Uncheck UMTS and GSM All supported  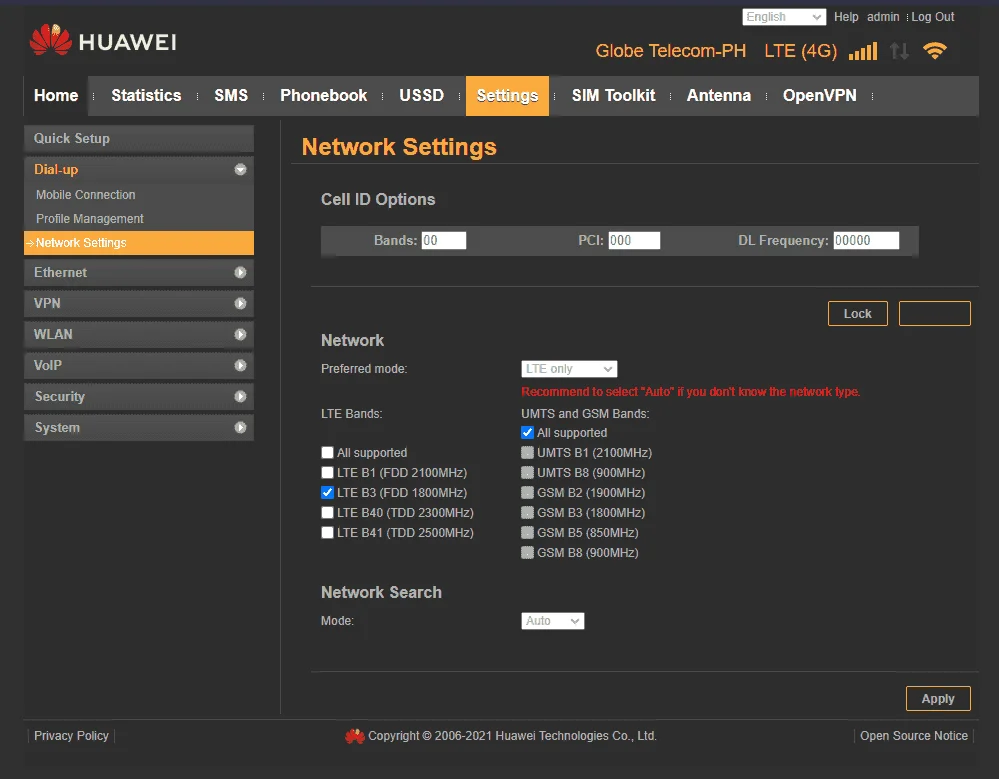coord(528,432)
